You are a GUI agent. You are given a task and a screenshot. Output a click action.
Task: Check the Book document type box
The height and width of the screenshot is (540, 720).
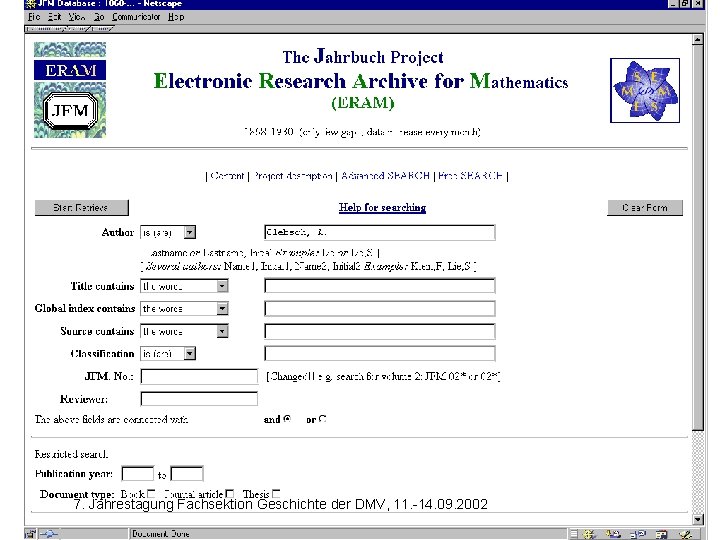coord(151,494)
